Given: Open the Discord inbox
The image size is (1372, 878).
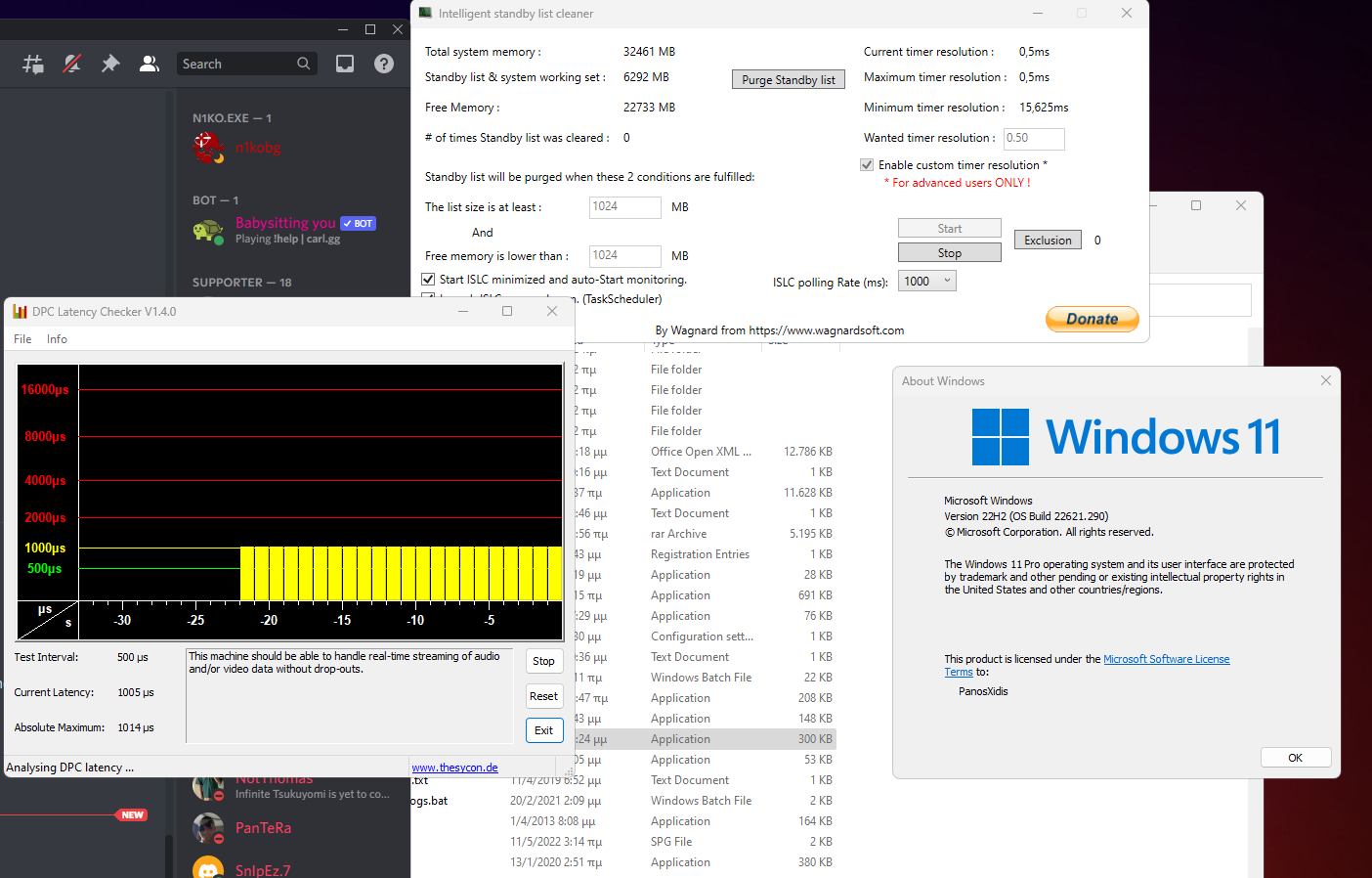Looking at the screenshot, I should [345, 64].
